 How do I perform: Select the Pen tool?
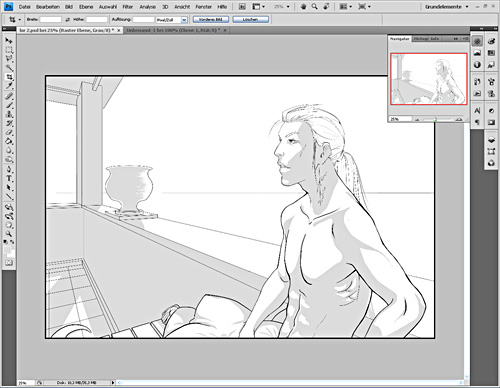(9, 170)
